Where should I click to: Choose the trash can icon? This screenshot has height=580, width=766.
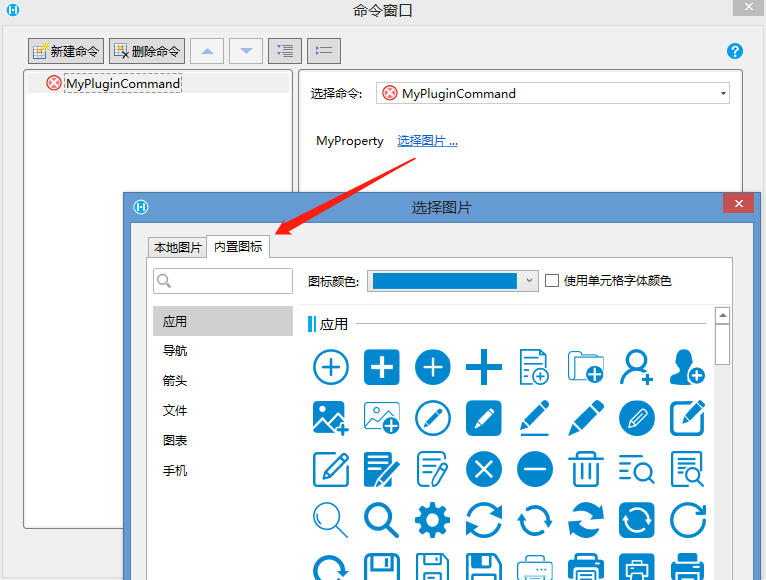(x=586, y=470)
